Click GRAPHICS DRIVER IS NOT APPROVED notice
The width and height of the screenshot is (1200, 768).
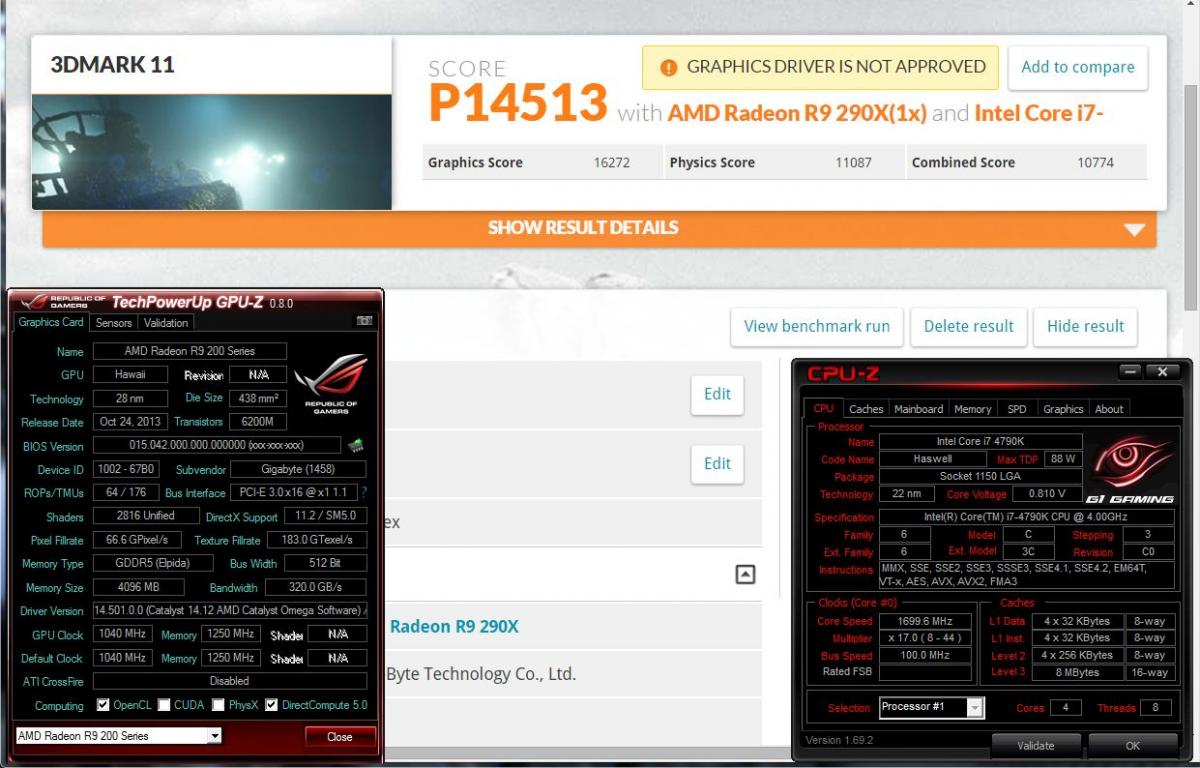[x=820, y=68]
